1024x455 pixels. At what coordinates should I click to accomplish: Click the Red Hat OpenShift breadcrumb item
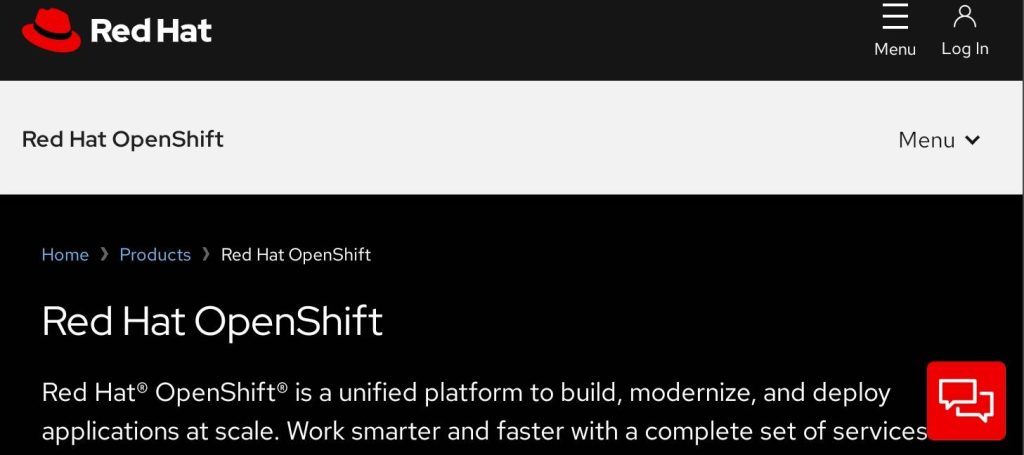[x=295, y=255]
